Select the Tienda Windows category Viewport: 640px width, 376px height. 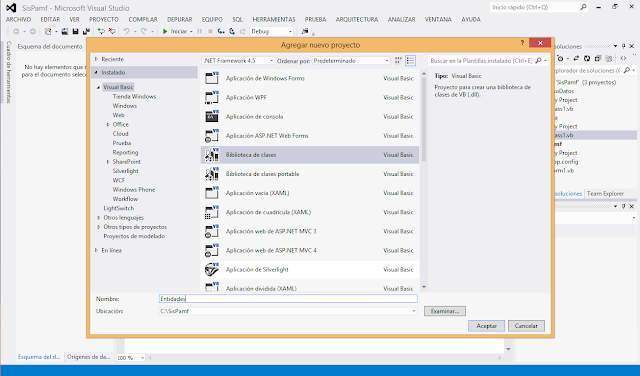pyautogui.click(x=134, y=97)
